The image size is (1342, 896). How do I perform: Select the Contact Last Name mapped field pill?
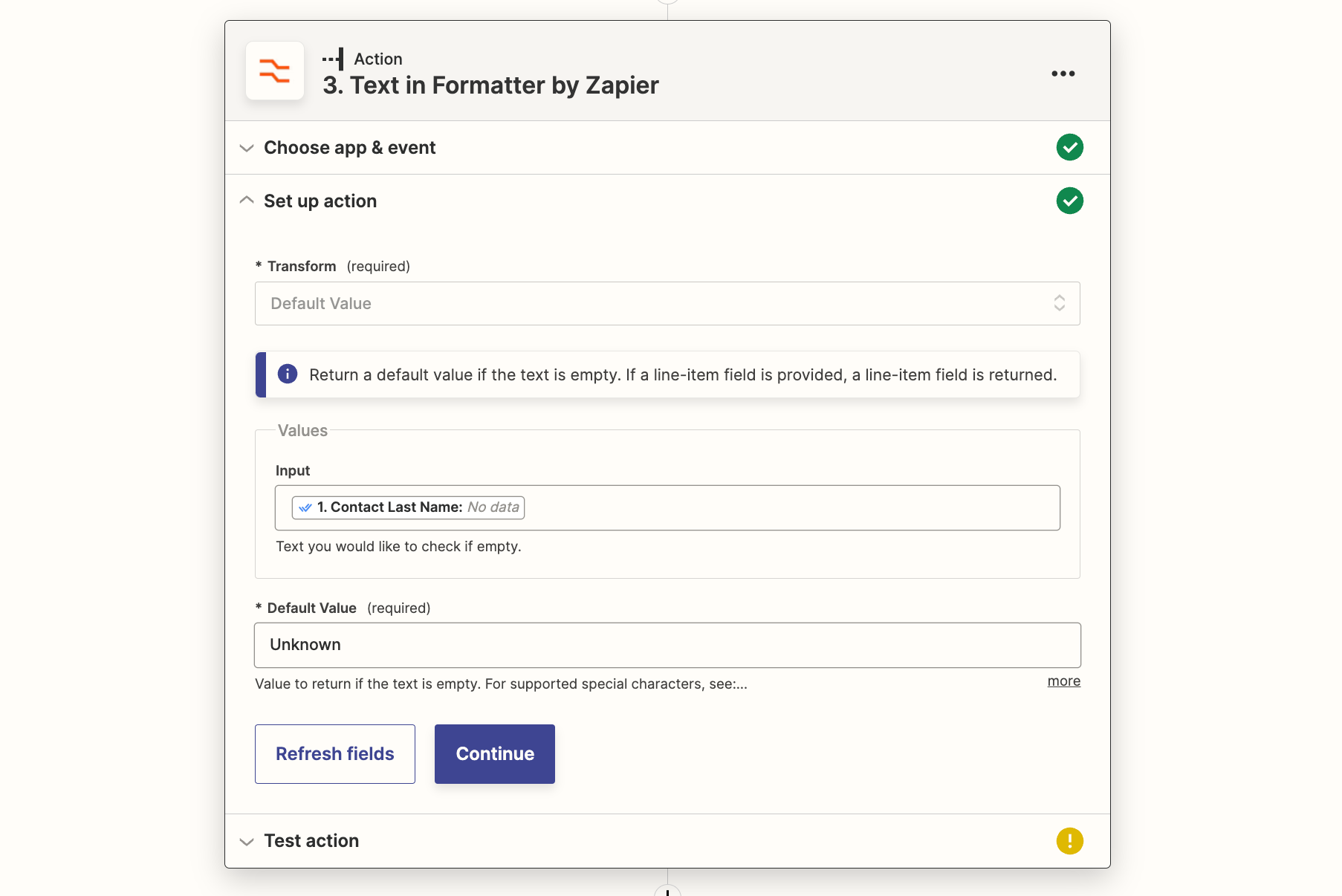(x=407, y=507)
